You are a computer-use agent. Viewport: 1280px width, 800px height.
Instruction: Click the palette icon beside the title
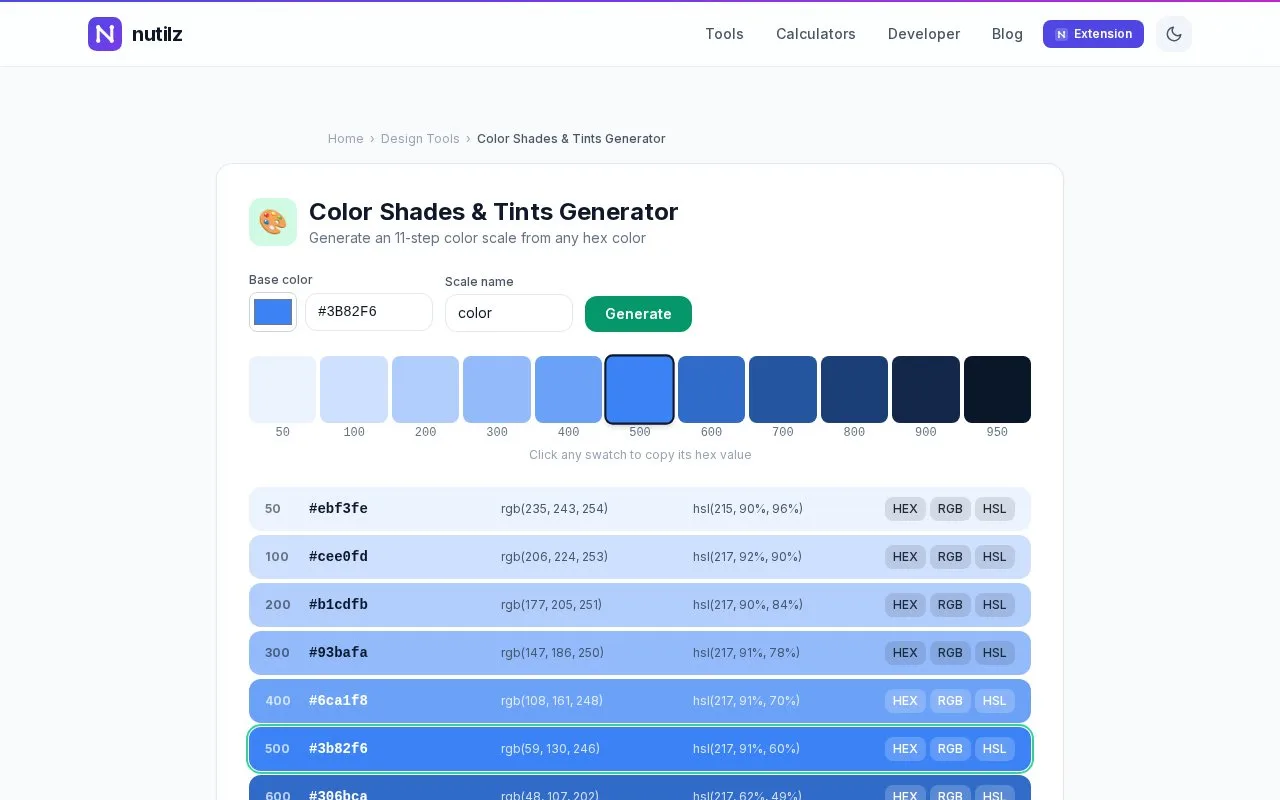tap(273, 222)
